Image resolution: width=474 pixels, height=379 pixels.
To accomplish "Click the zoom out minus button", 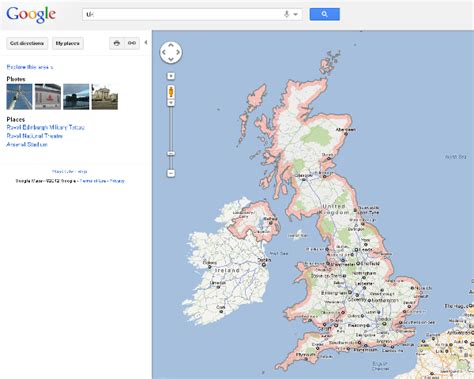I will [171, 173].
